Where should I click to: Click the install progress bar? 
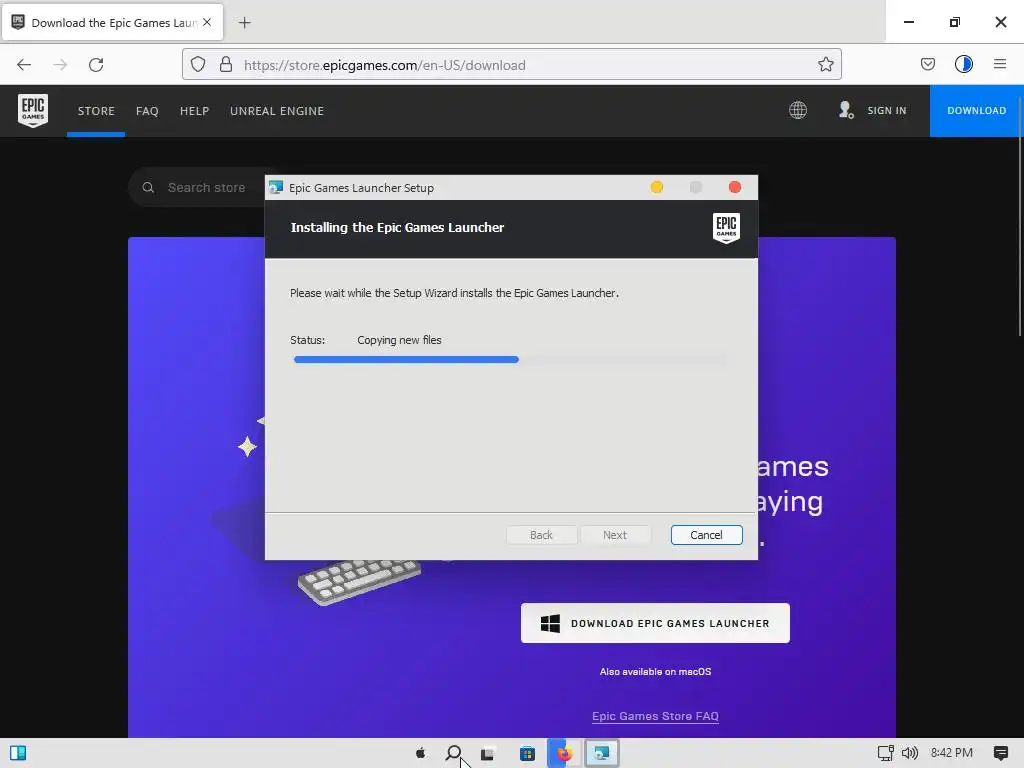pos(509,359)
